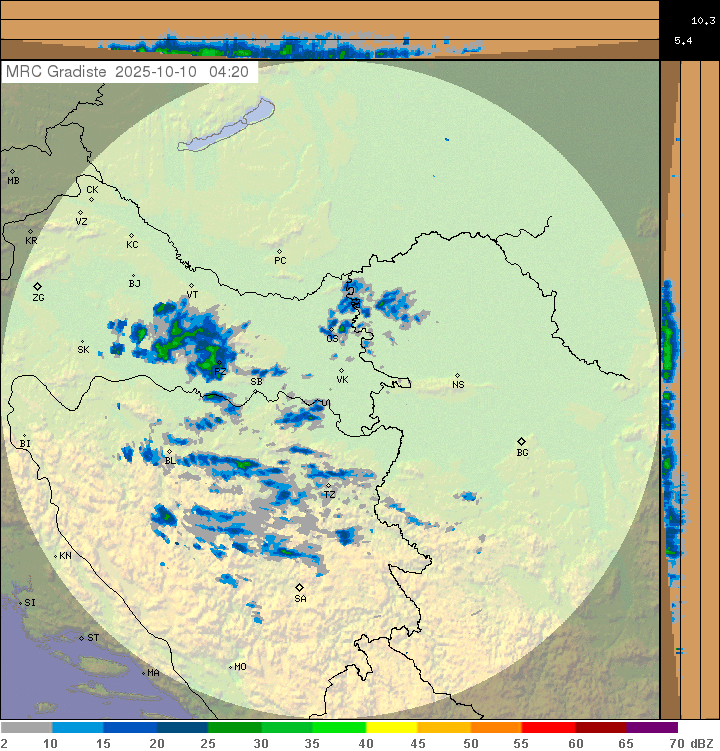Select the KC location marker
720x751 pixels.
click(x=130, y=236)
